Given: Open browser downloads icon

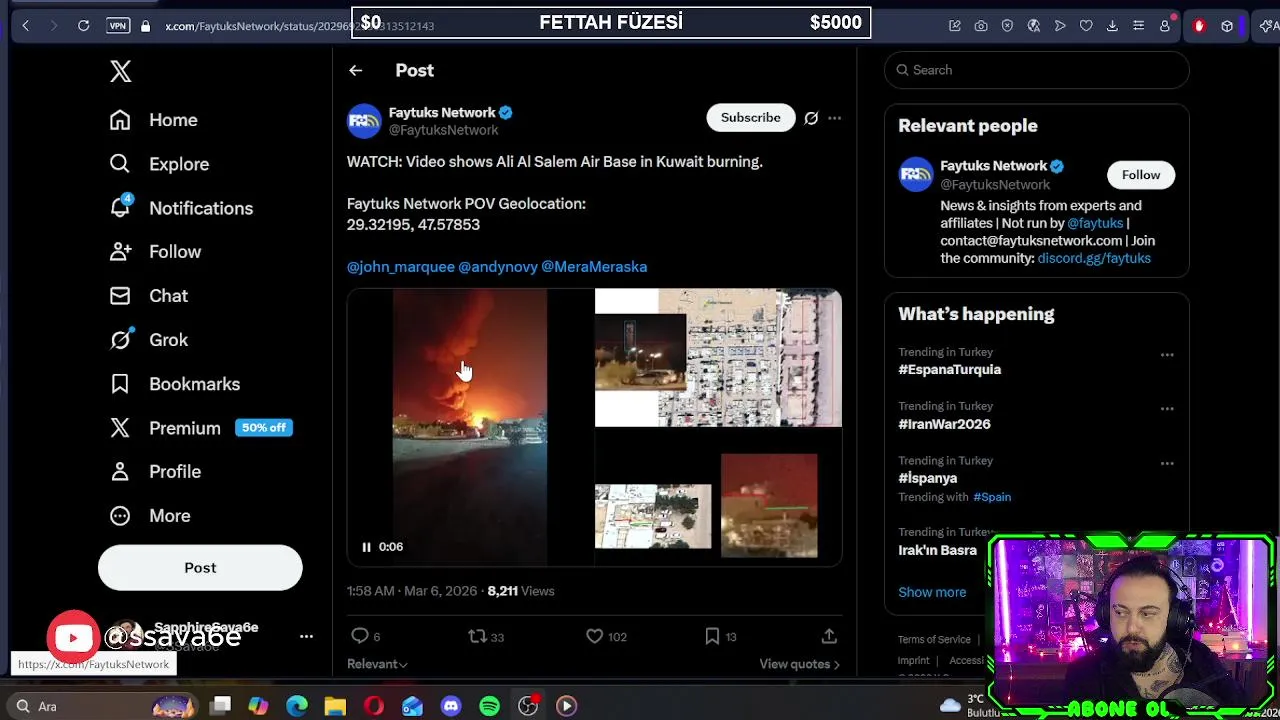Looking at the screenshot, I should click(1112, 26).
